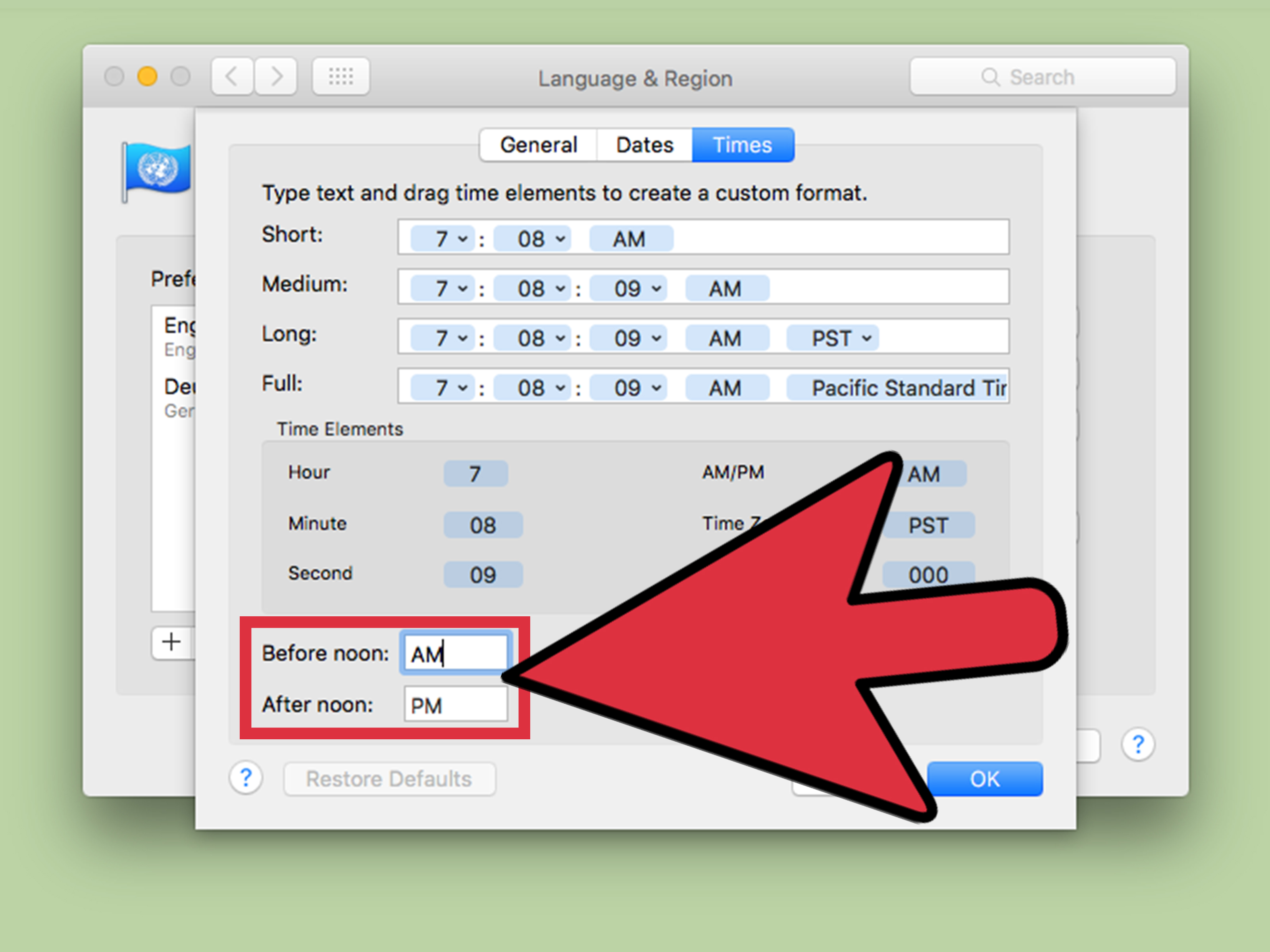Select AM token in Full format
Viewport: 1270px width, 952px height.
coord(727,388)
